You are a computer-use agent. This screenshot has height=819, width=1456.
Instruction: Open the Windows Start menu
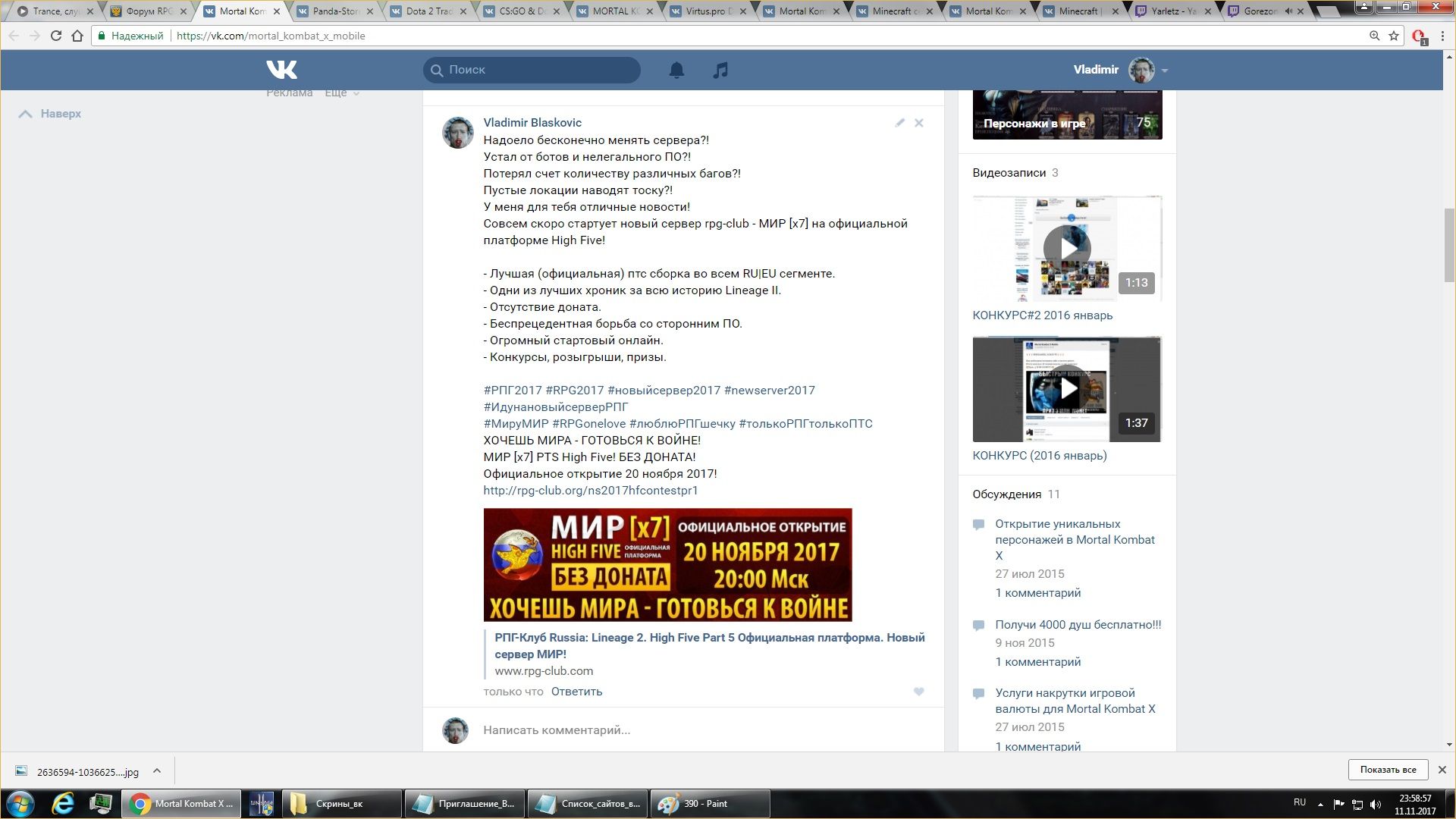(20, 804)
